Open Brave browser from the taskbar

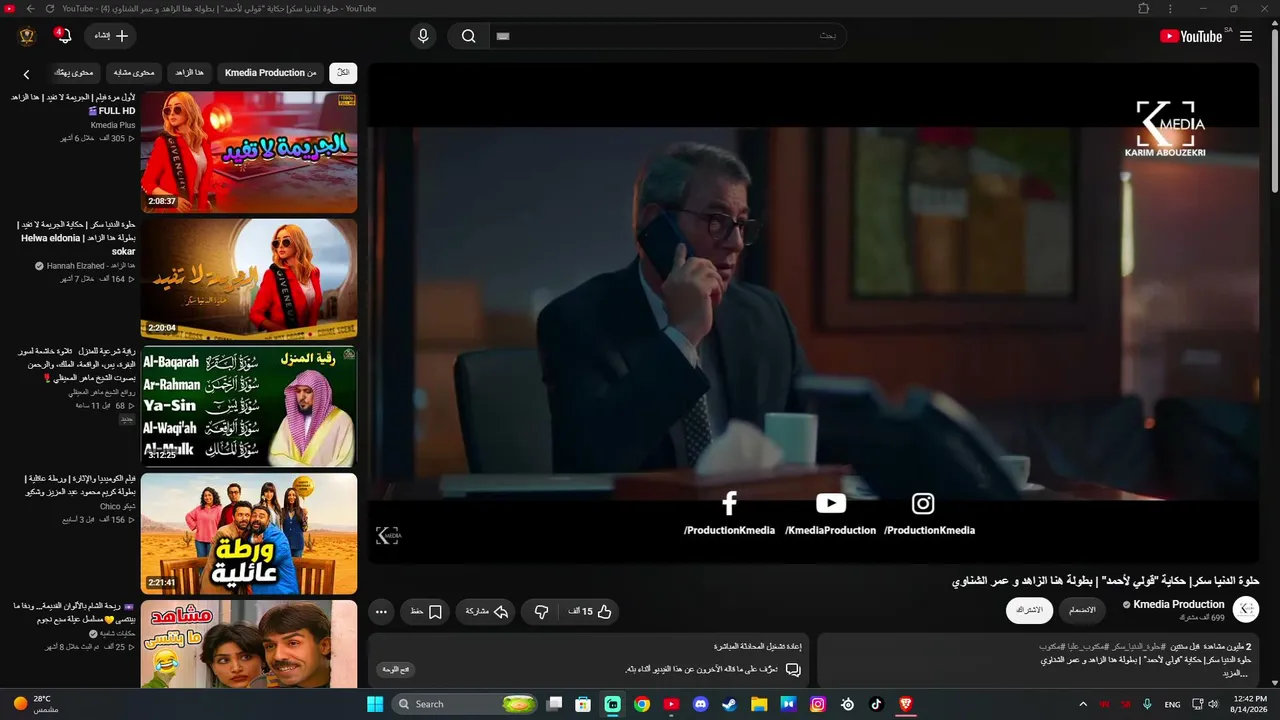click(x=906, y=704)
